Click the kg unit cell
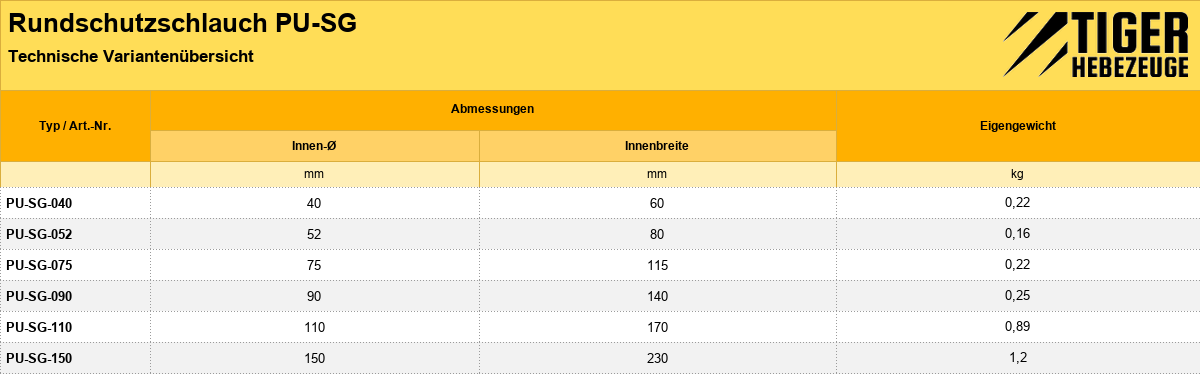The height and width of the screenshot is (381, 1200). [x=1017, y=174]
